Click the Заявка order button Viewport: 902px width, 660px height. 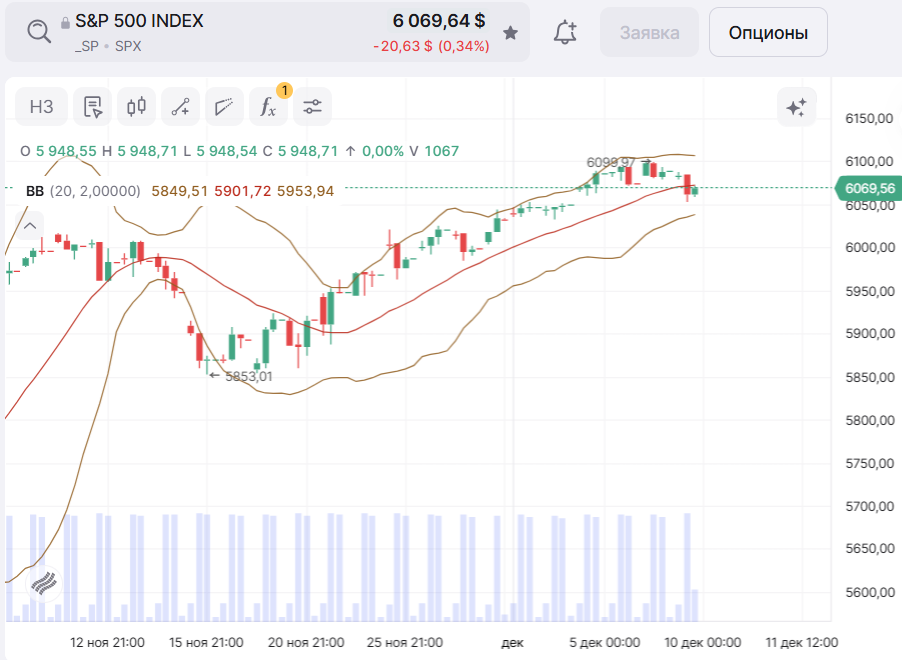click(649, 32)
